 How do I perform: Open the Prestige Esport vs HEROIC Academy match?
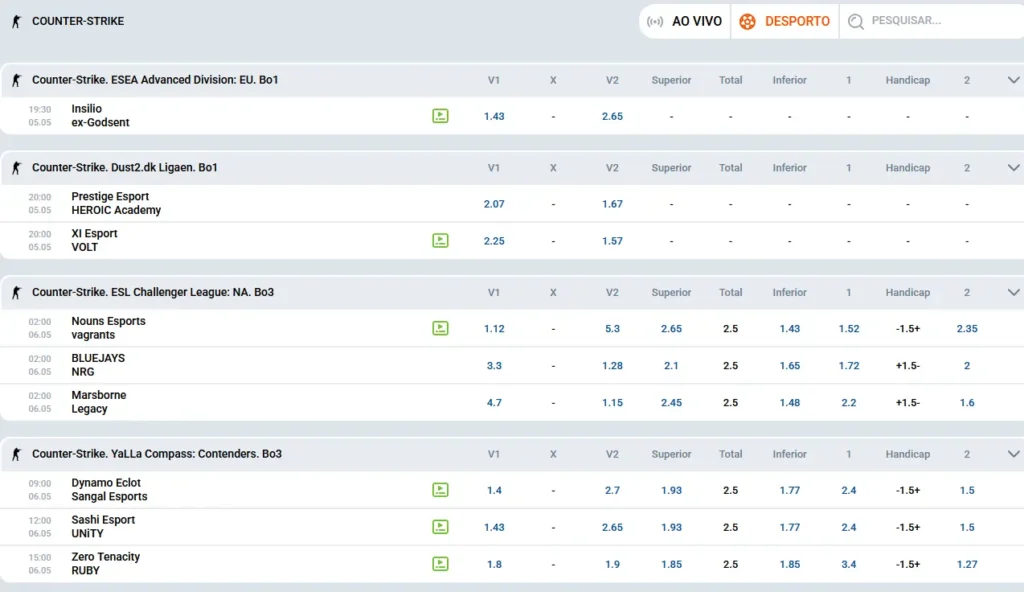click(x=116, y=203)
